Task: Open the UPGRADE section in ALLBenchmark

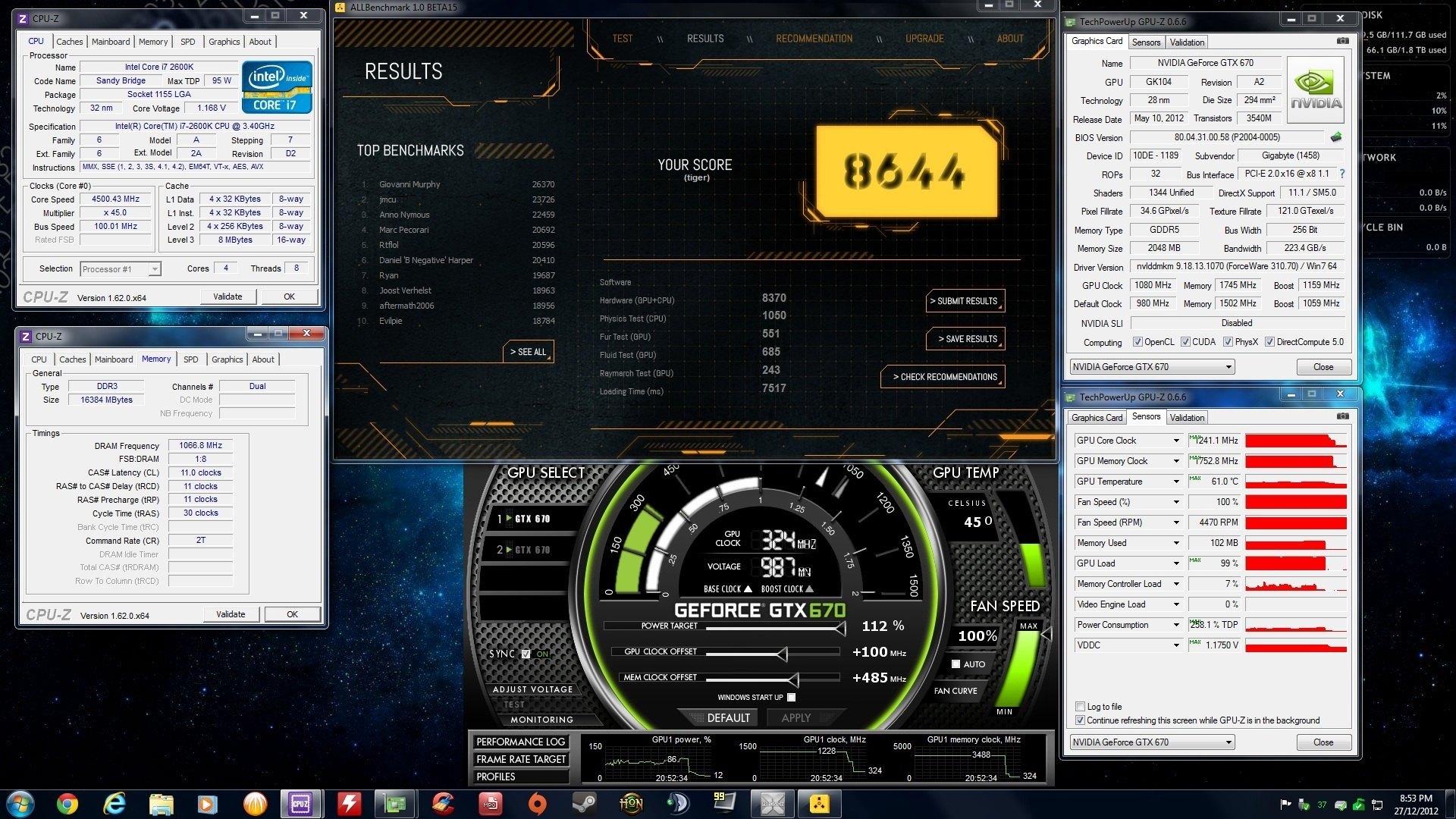Action: 924,39
